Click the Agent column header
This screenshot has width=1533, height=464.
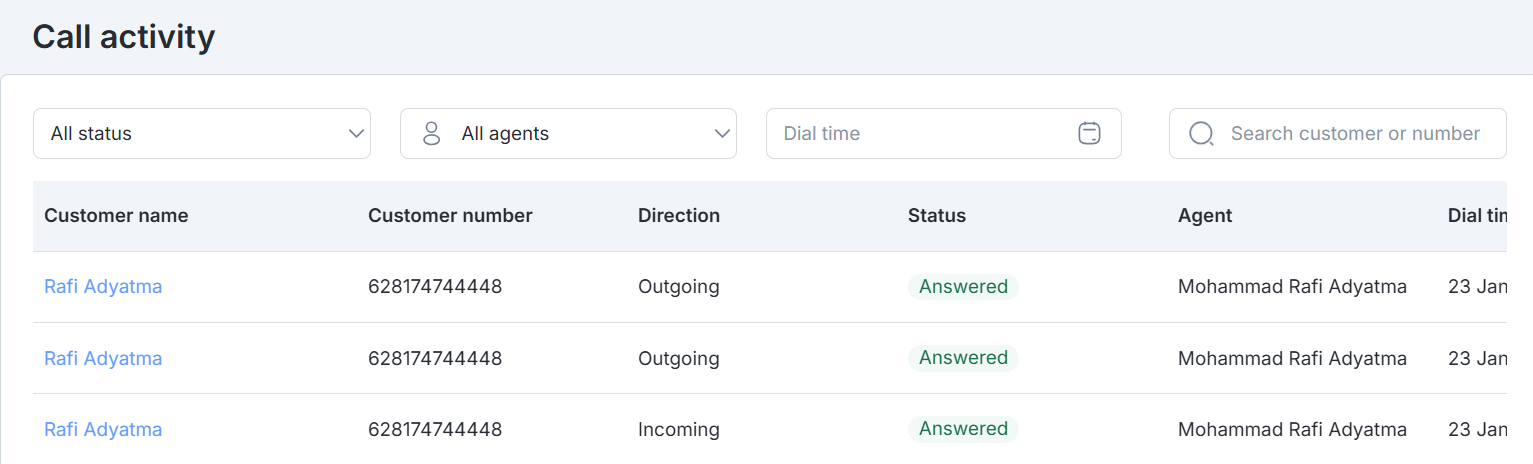[x=1204, y=215]
